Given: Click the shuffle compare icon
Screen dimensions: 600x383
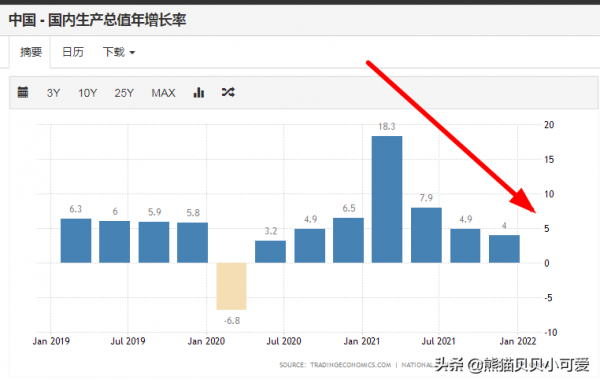Looking at the screenshot, I should (228, 92).
